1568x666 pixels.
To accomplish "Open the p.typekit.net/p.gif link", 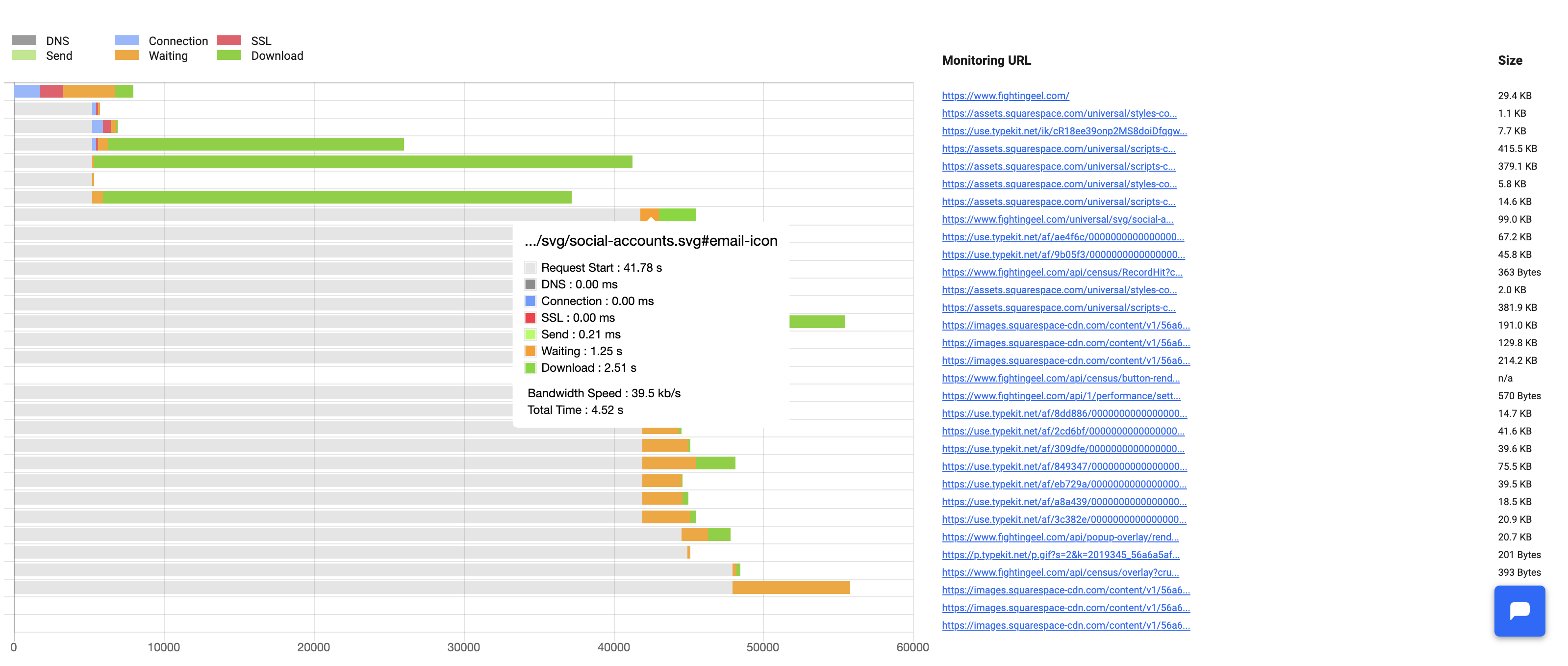I will pyautogui.click(x=1061, y=555).
